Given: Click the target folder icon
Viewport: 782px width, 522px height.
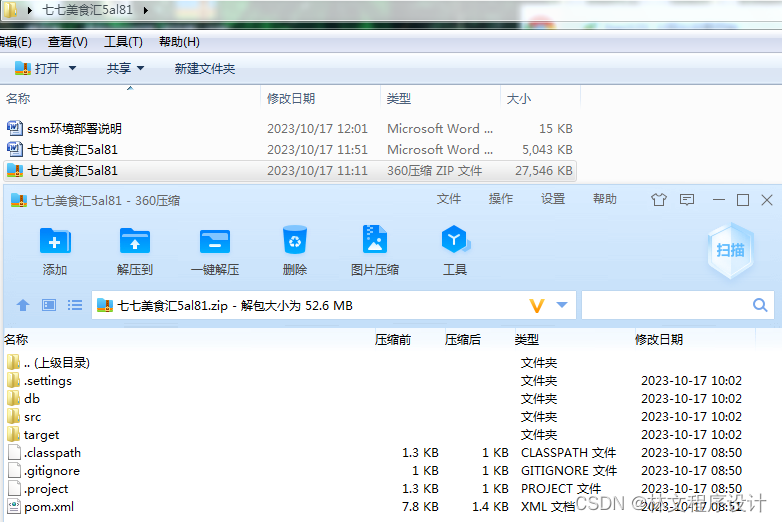Looking at the screenshot, I should (x=14, y=435).
